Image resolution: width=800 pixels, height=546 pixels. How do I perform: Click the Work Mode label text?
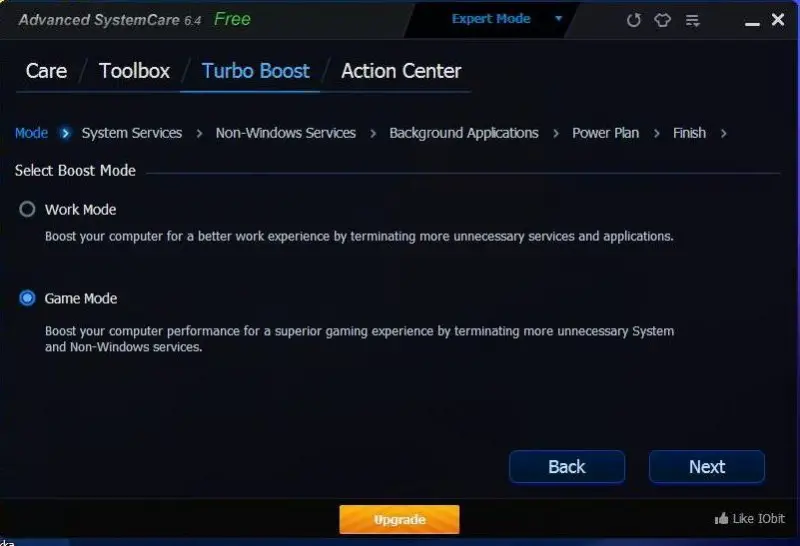pos(81,210)
